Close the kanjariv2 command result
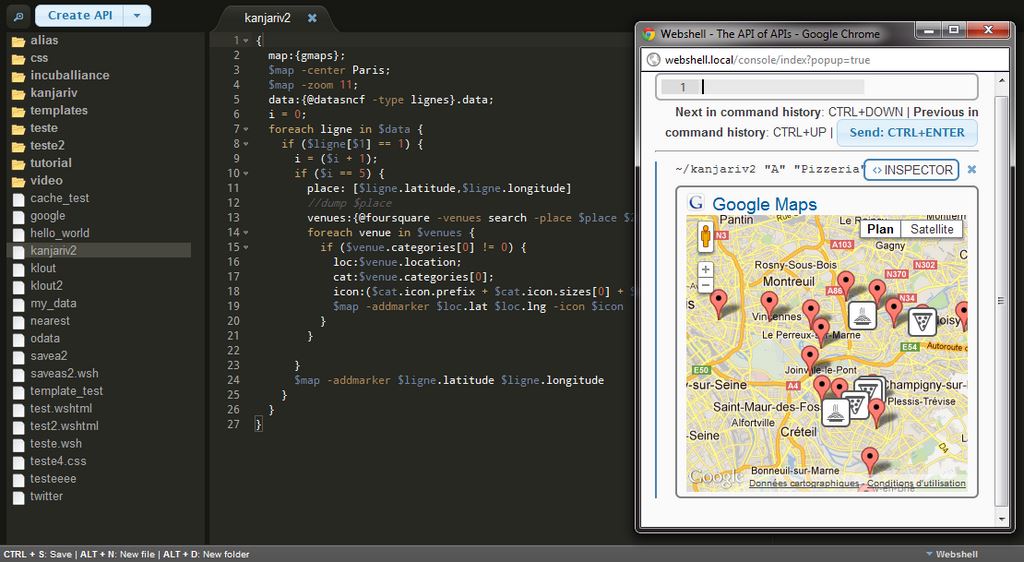The height and width of the screenshot is (562, 1024). coord(972,170)
